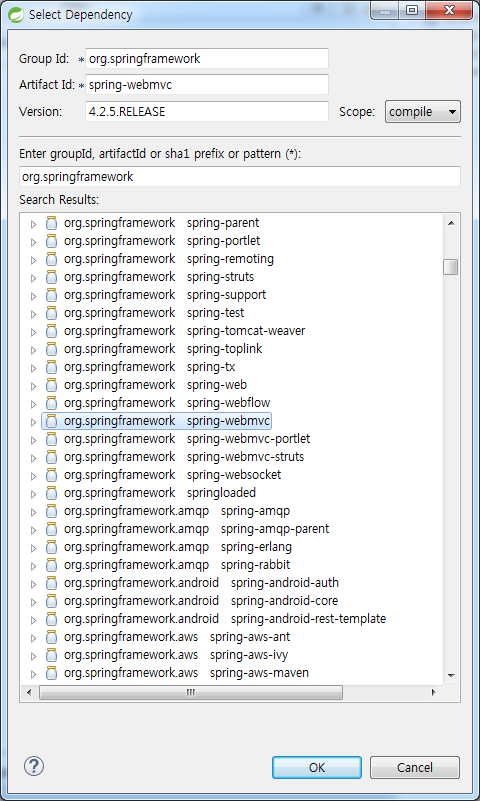
Task: Click the horizontal scroll right arrow
Action: (x=434, y=692)
